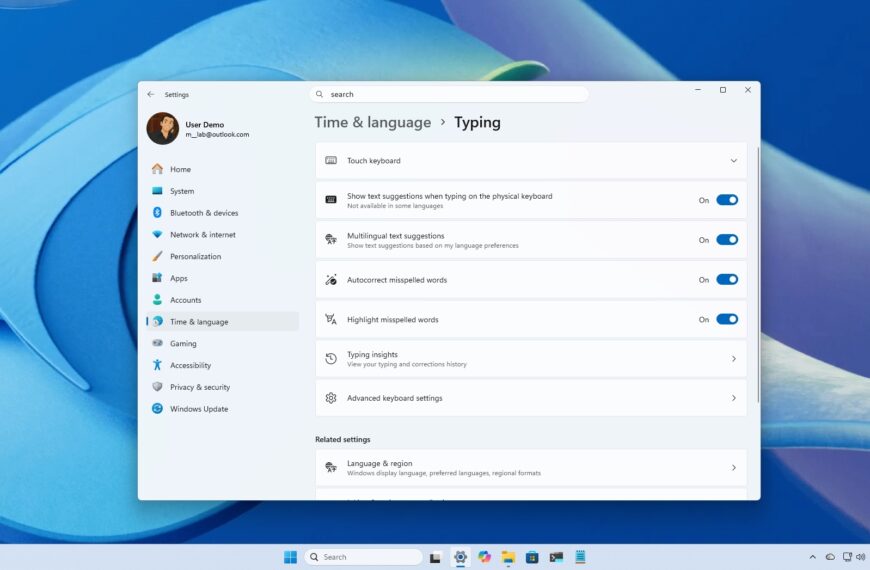Screen dimensions: 870x570
Task: Click the Gaming controller icon
Action: coord(158,343)
